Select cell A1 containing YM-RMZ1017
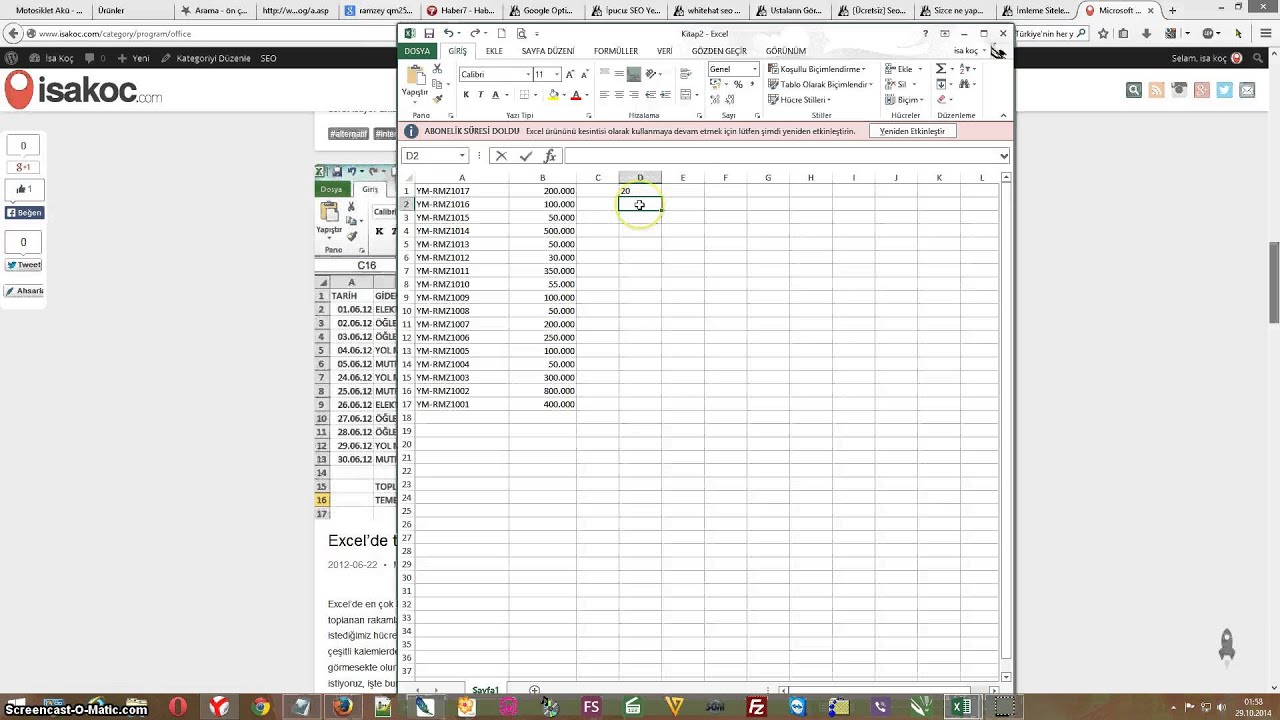This screenshot has height=720, width=1280. coord(462,191)
